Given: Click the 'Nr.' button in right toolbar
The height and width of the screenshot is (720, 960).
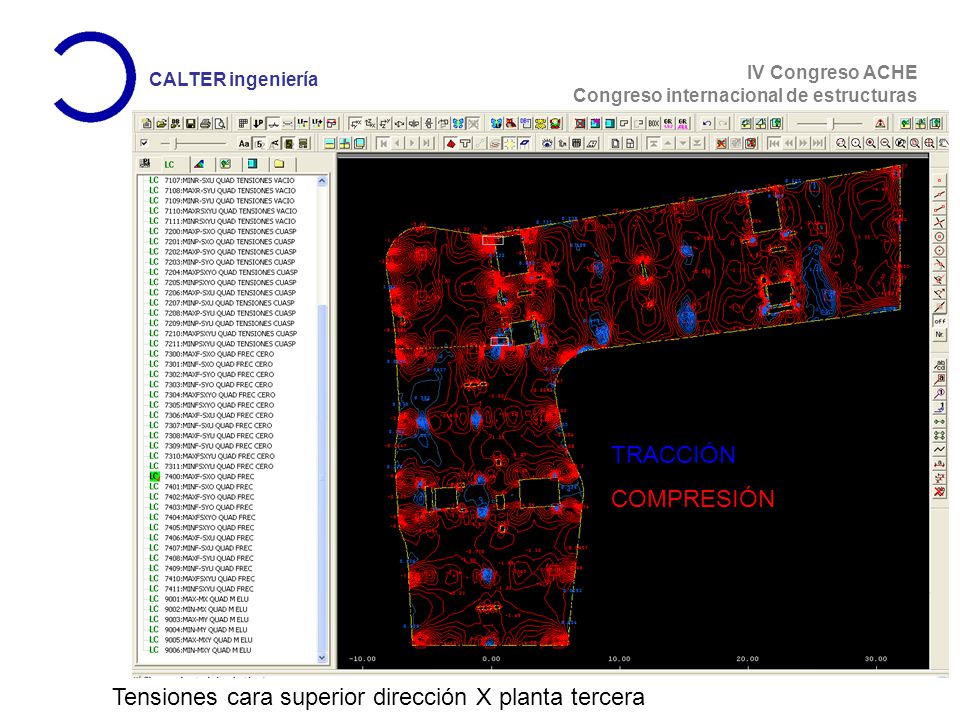Looking at the screenshot, I should point(939,335).
